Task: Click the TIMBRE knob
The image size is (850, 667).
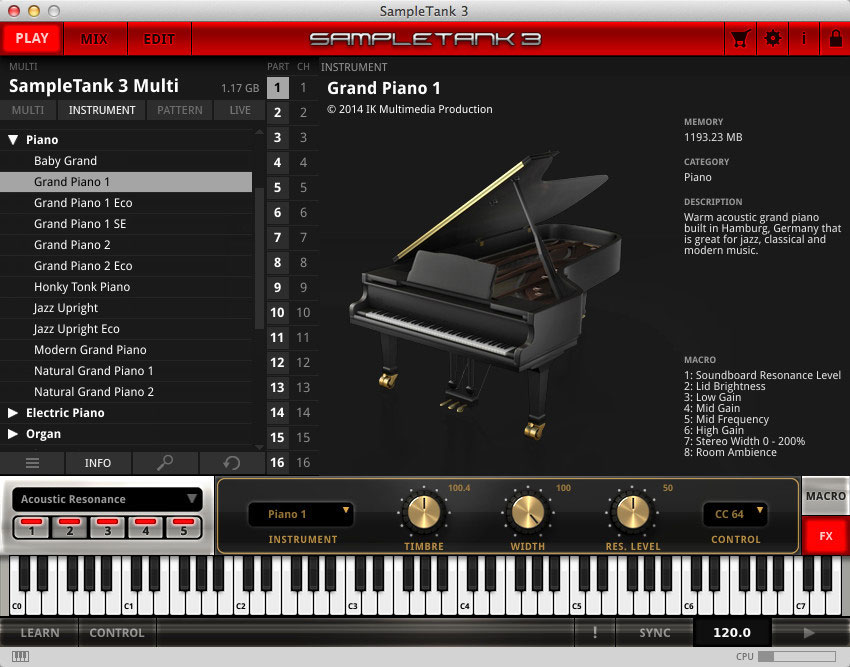Action: click(x=424, y=511)
